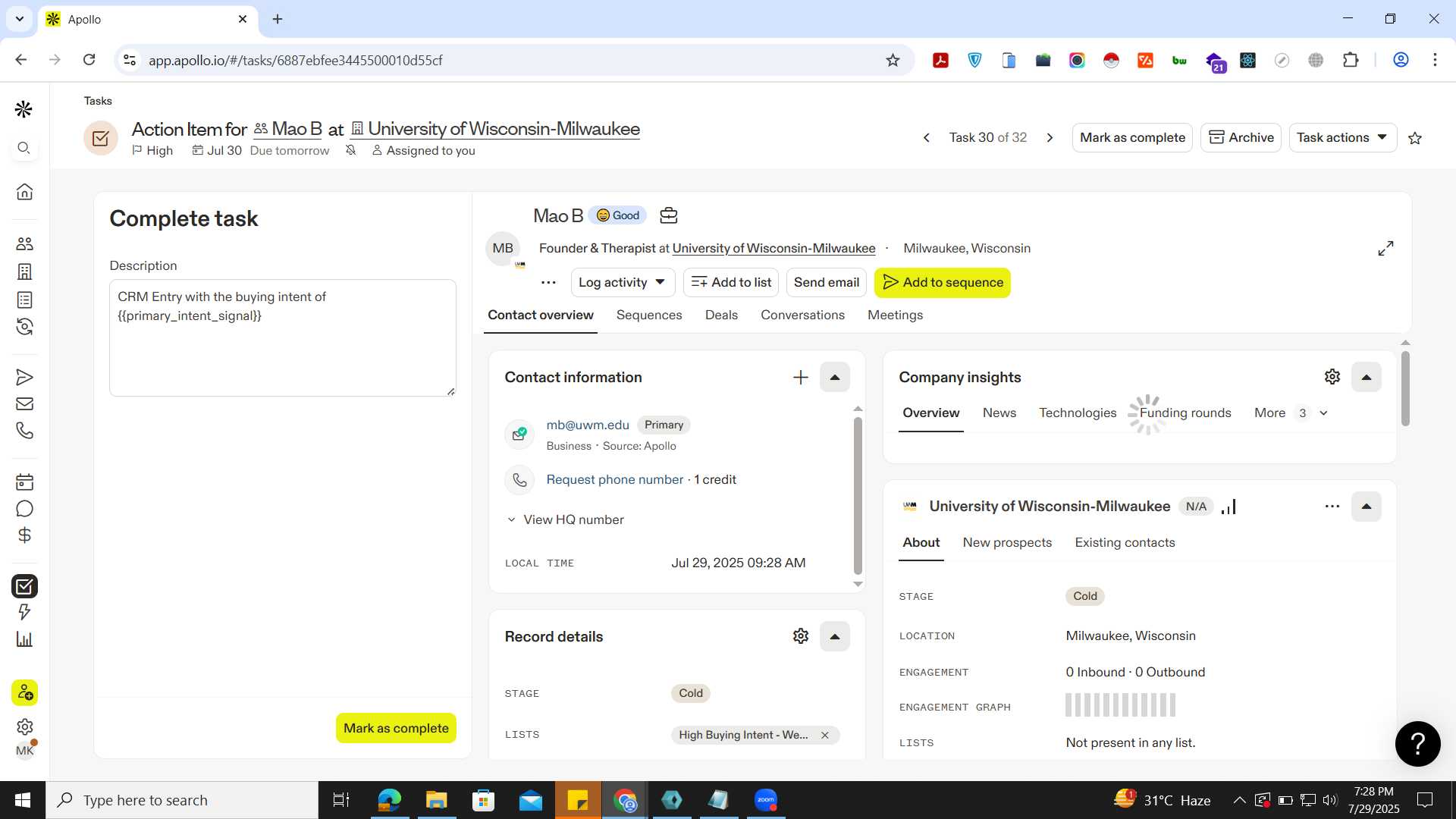Image resolution: width=1456 pixels, height=819 pixels.
Task: Click Mark as complete in the header
Action: point(1132,137)
